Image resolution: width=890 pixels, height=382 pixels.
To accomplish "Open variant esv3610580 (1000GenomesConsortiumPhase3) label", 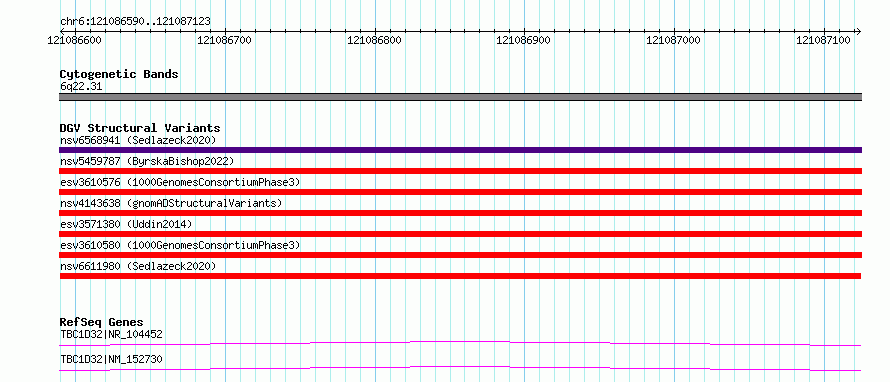I will pos(180,245).
